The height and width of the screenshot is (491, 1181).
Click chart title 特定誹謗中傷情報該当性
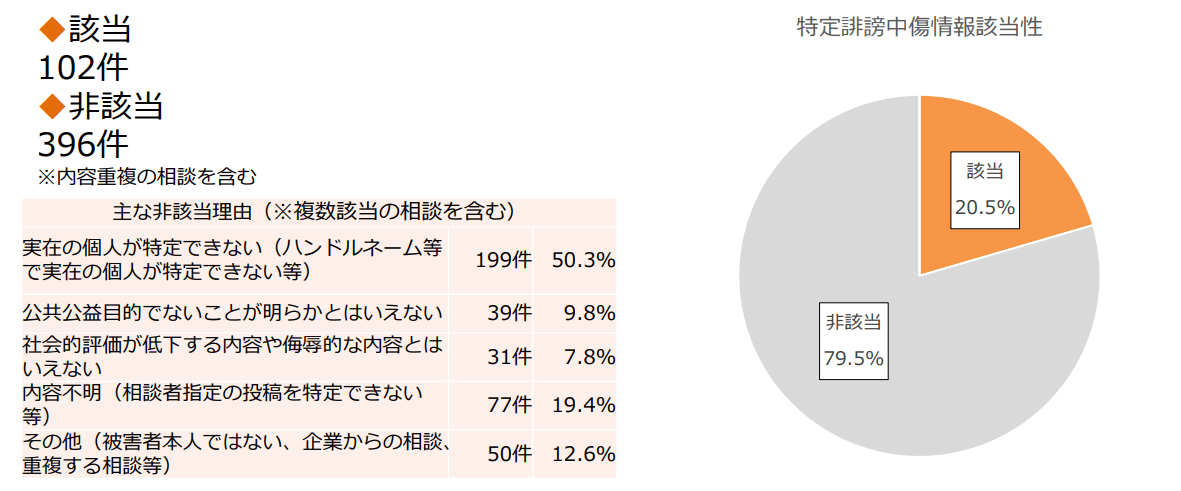click(920, 27)
